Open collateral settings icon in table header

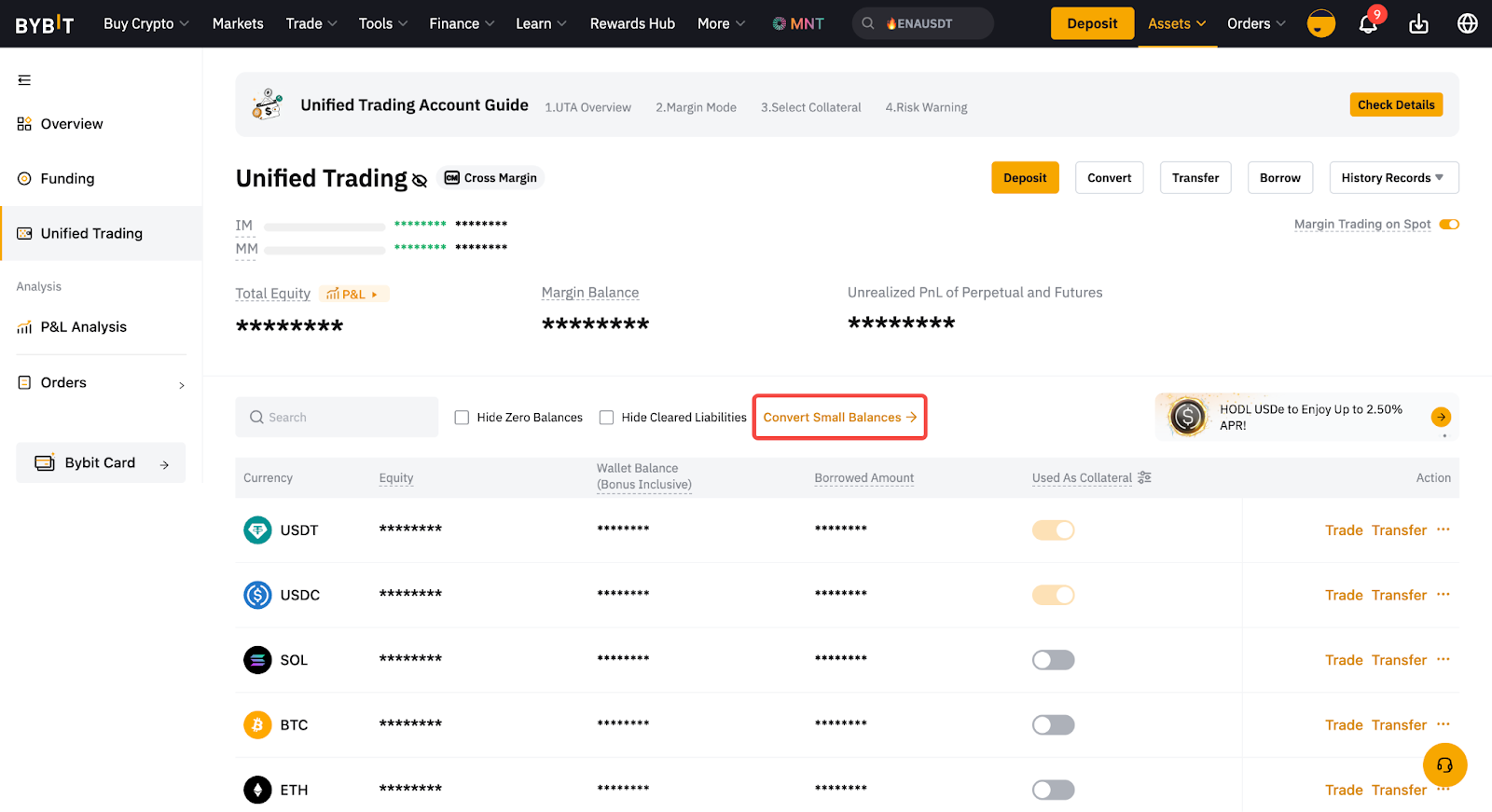point(1144,477)
